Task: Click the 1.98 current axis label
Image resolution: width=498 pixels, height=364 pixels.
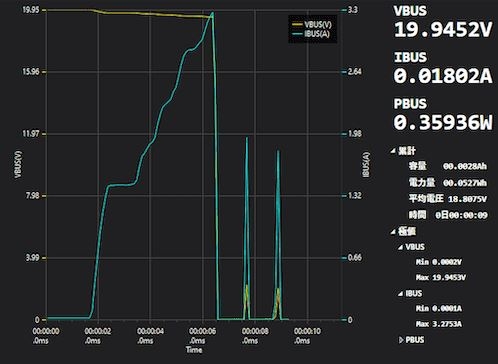Action: click(354, 134)
